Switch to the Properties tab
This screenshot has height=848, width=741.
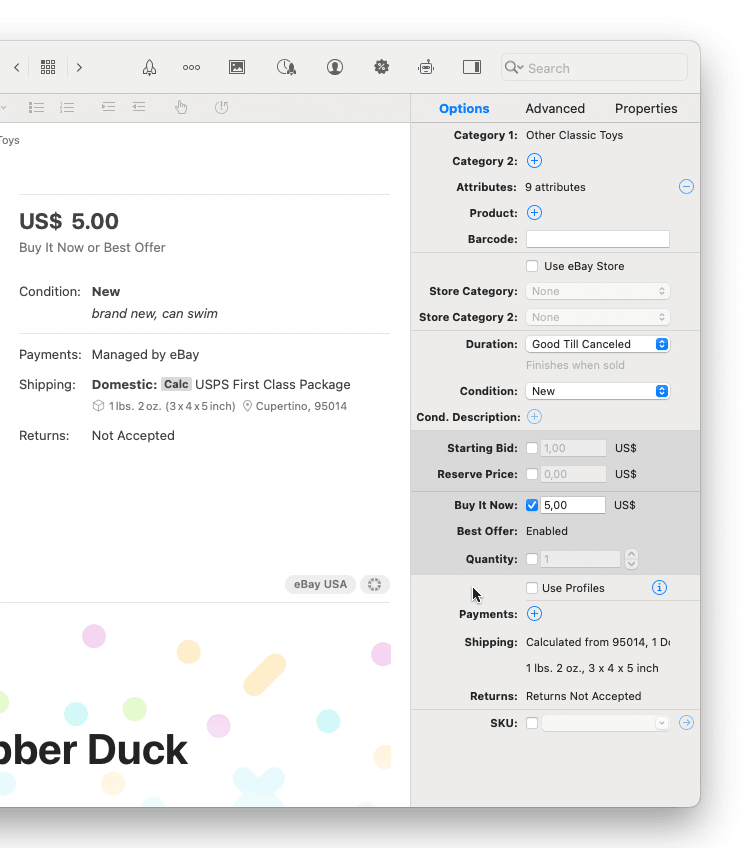[646, 108]
